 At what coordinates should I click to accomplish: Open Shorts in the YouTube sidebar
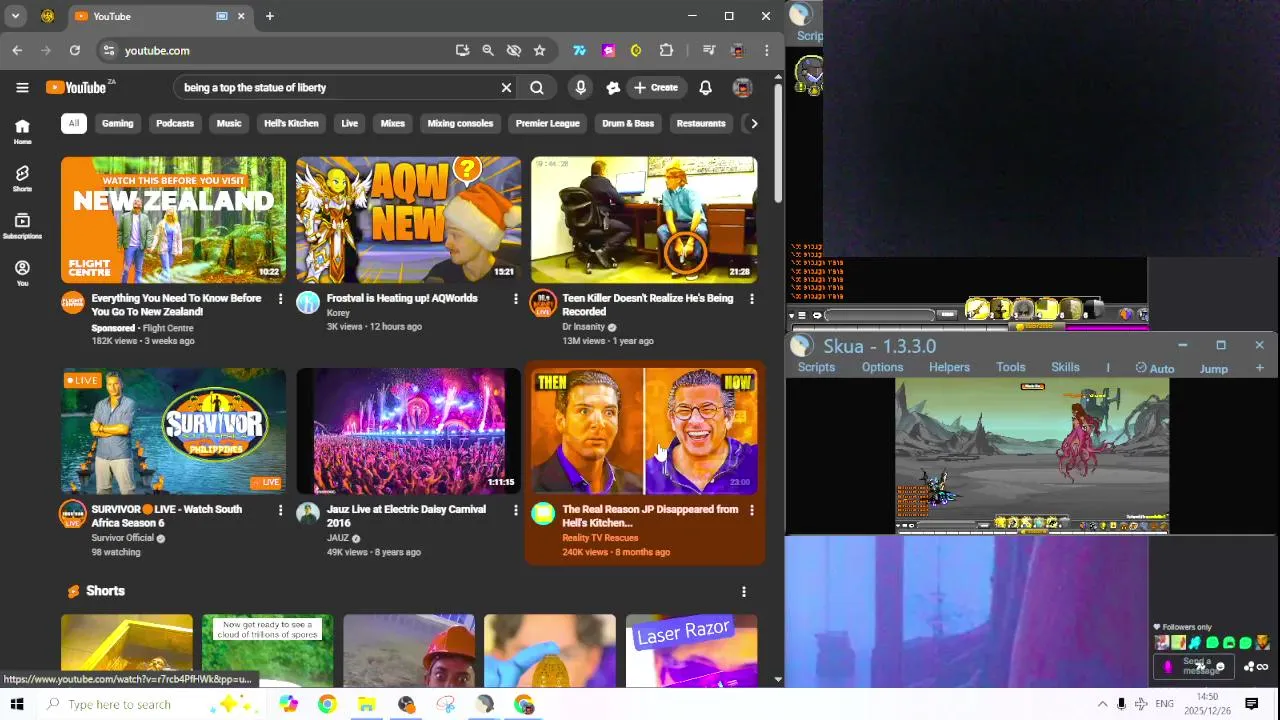coord(22,178)
